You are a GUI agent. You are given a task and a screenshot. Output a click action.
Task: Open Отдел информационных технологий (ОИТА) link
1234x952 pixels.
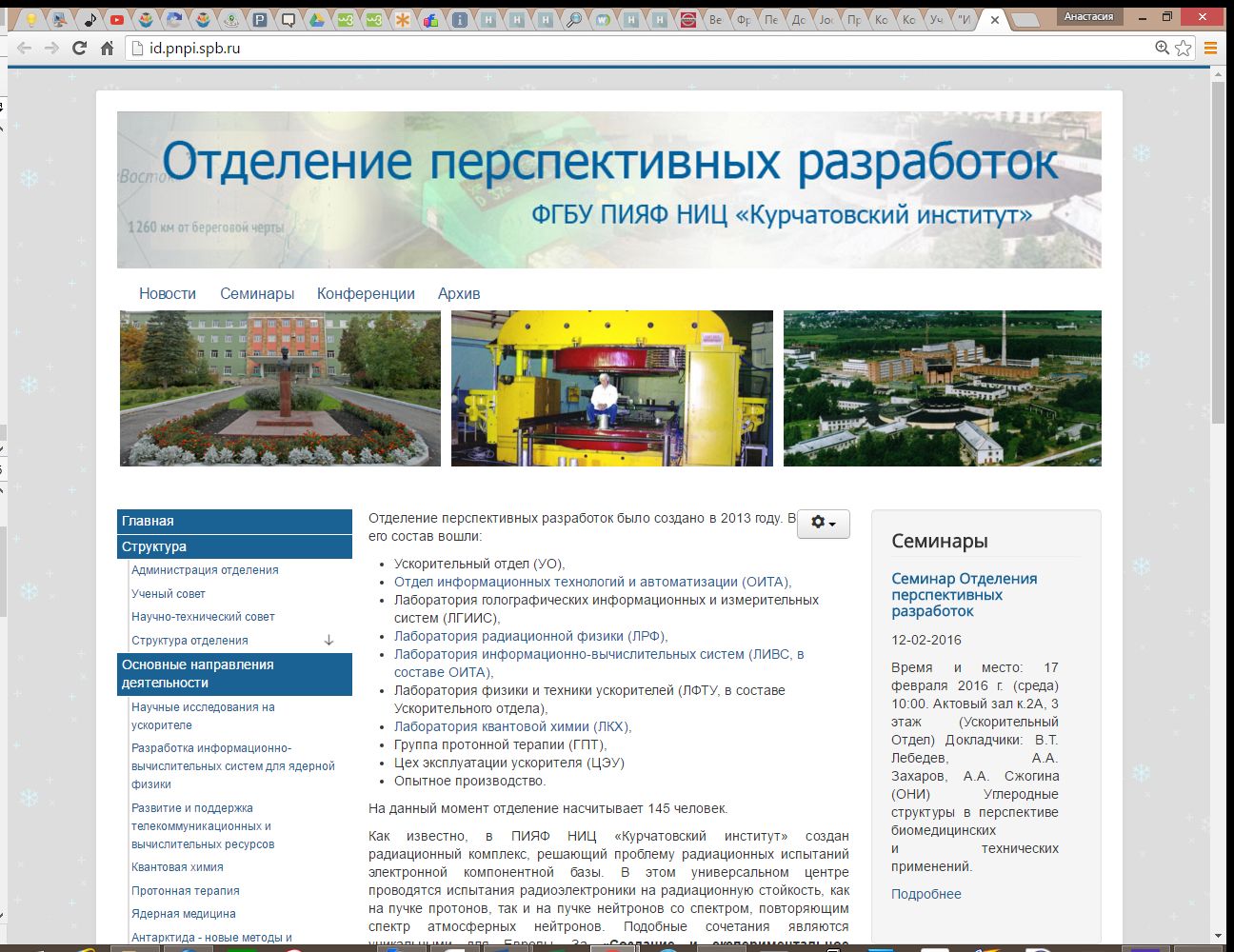pos(592,582)
